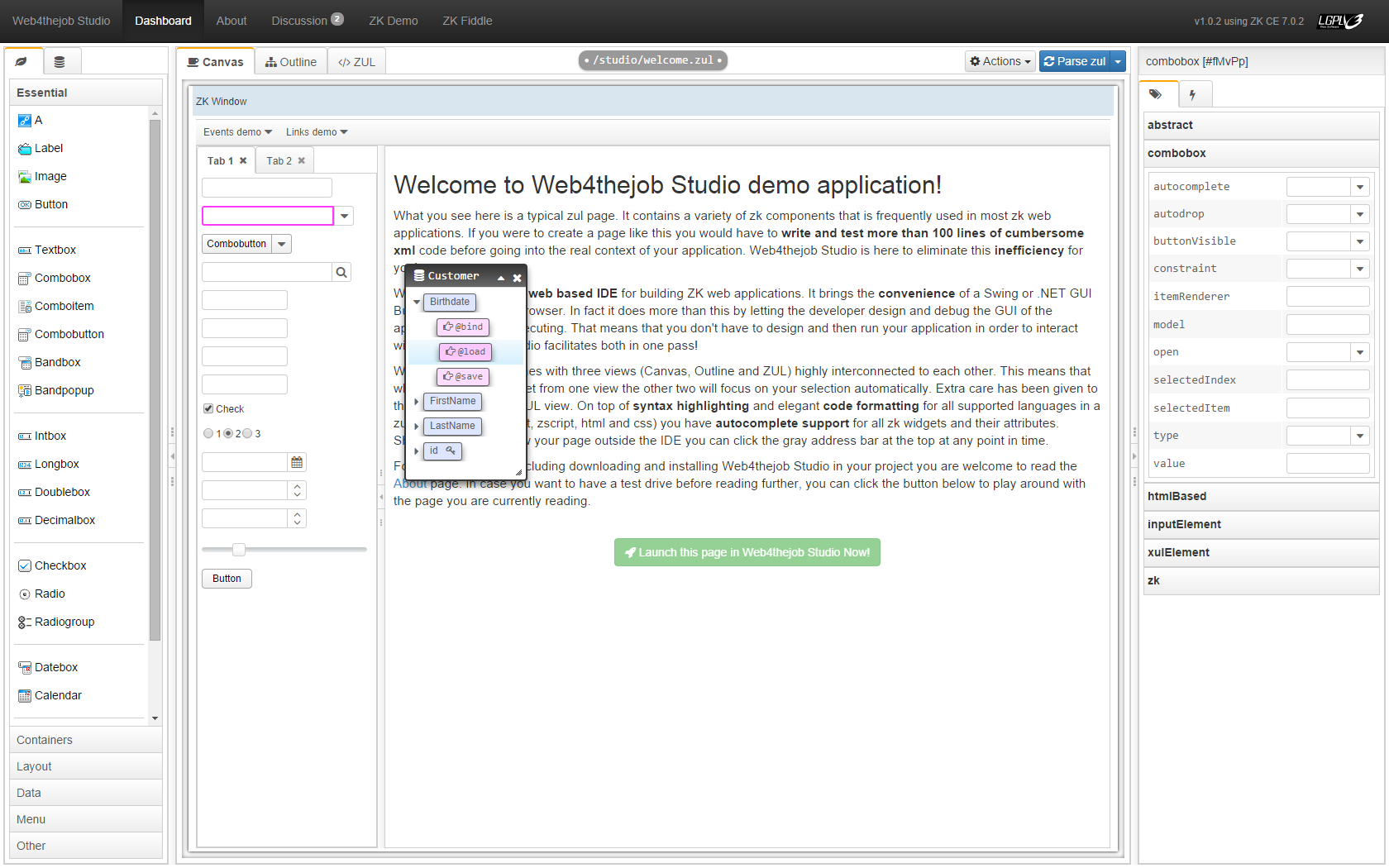The image size is (1389, 868).
Task: Choose the Image widget in palette
Action: coord(42,177)
